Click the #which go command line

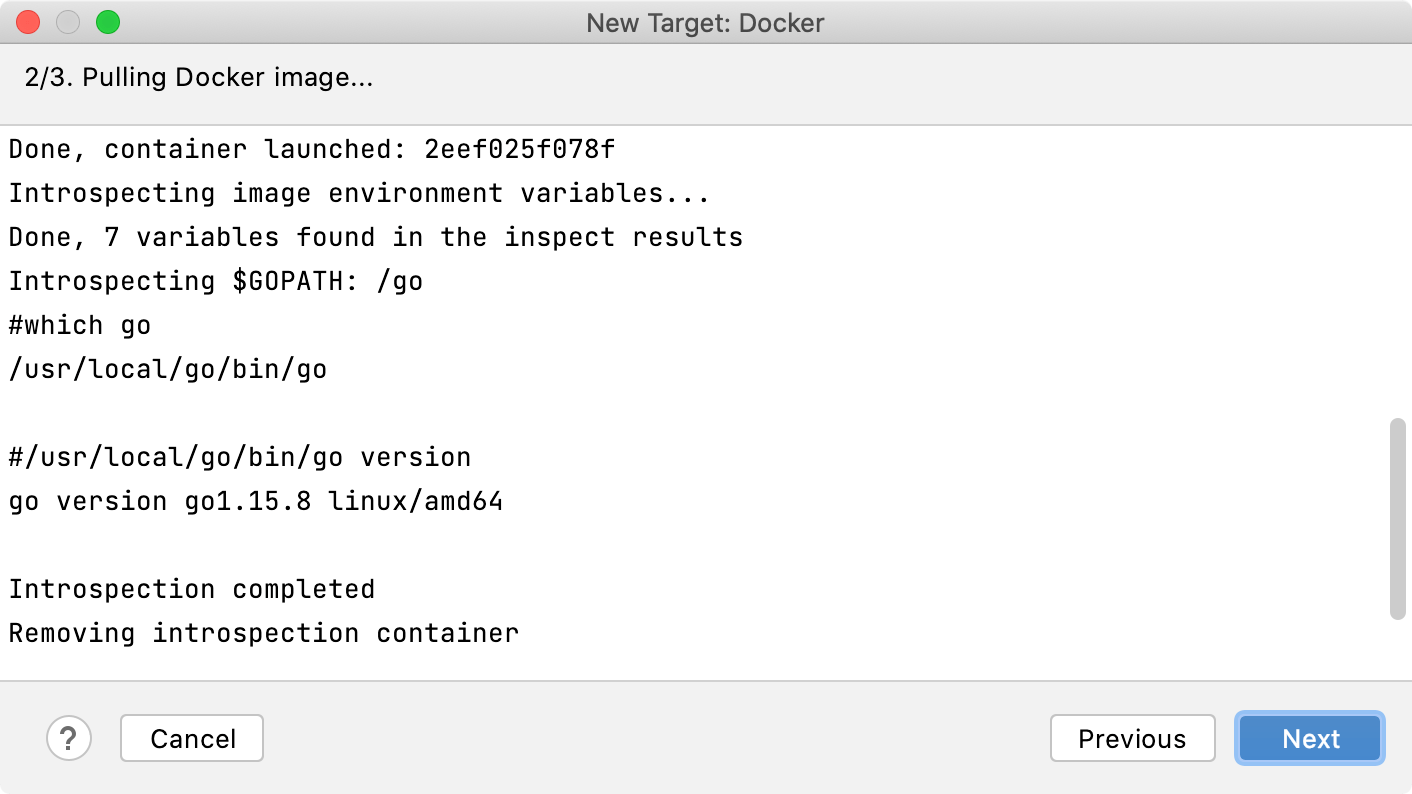79,324
